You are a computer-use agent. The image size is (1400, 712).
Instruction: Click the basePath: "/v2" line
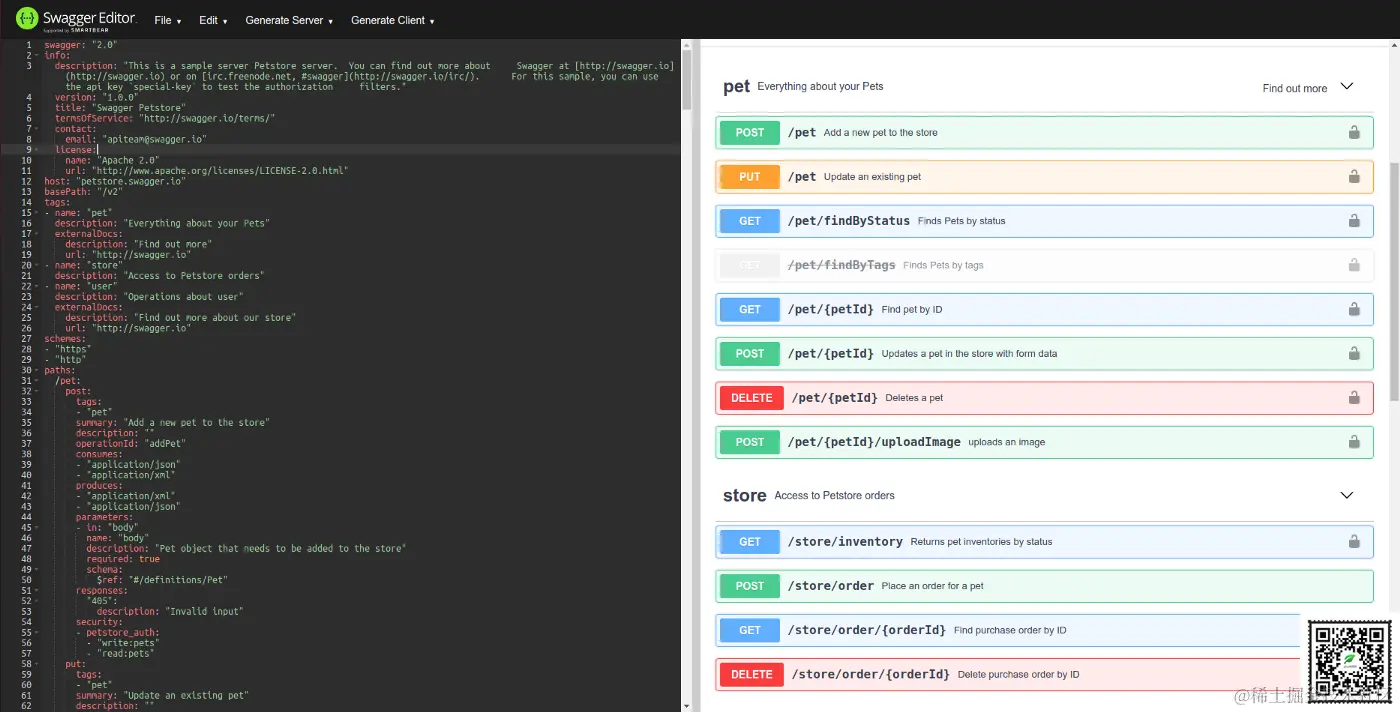point(83,192)
